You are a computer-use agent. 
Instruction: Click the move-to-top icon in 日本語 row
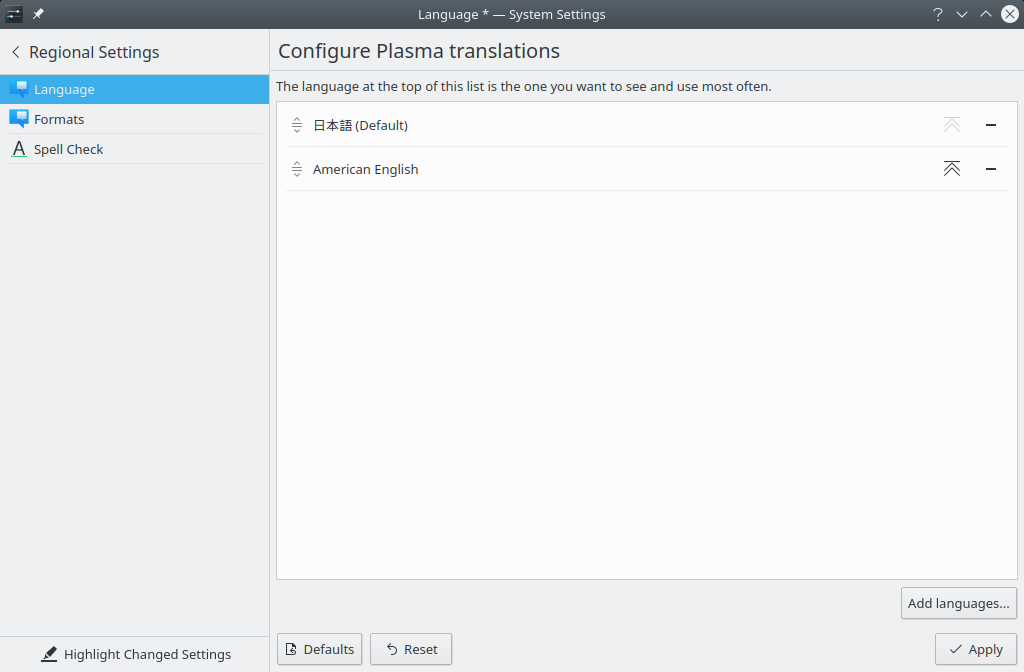(x=952, y=125)
